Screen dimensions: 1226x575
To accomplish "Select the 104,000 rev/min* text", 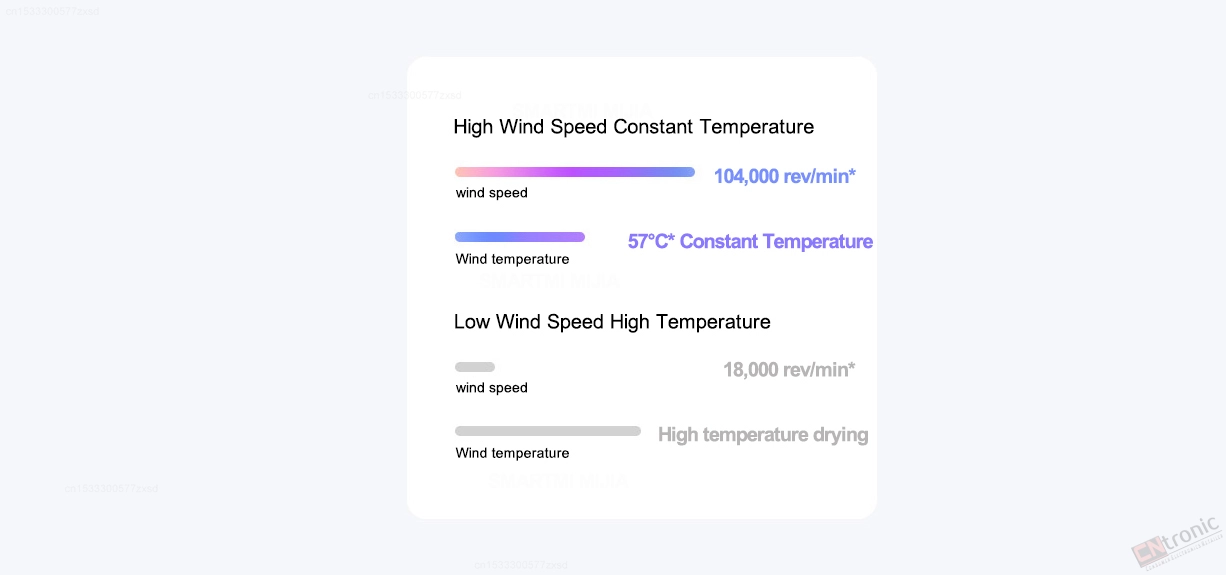I will pyautogui.click(x=785, y=176).
